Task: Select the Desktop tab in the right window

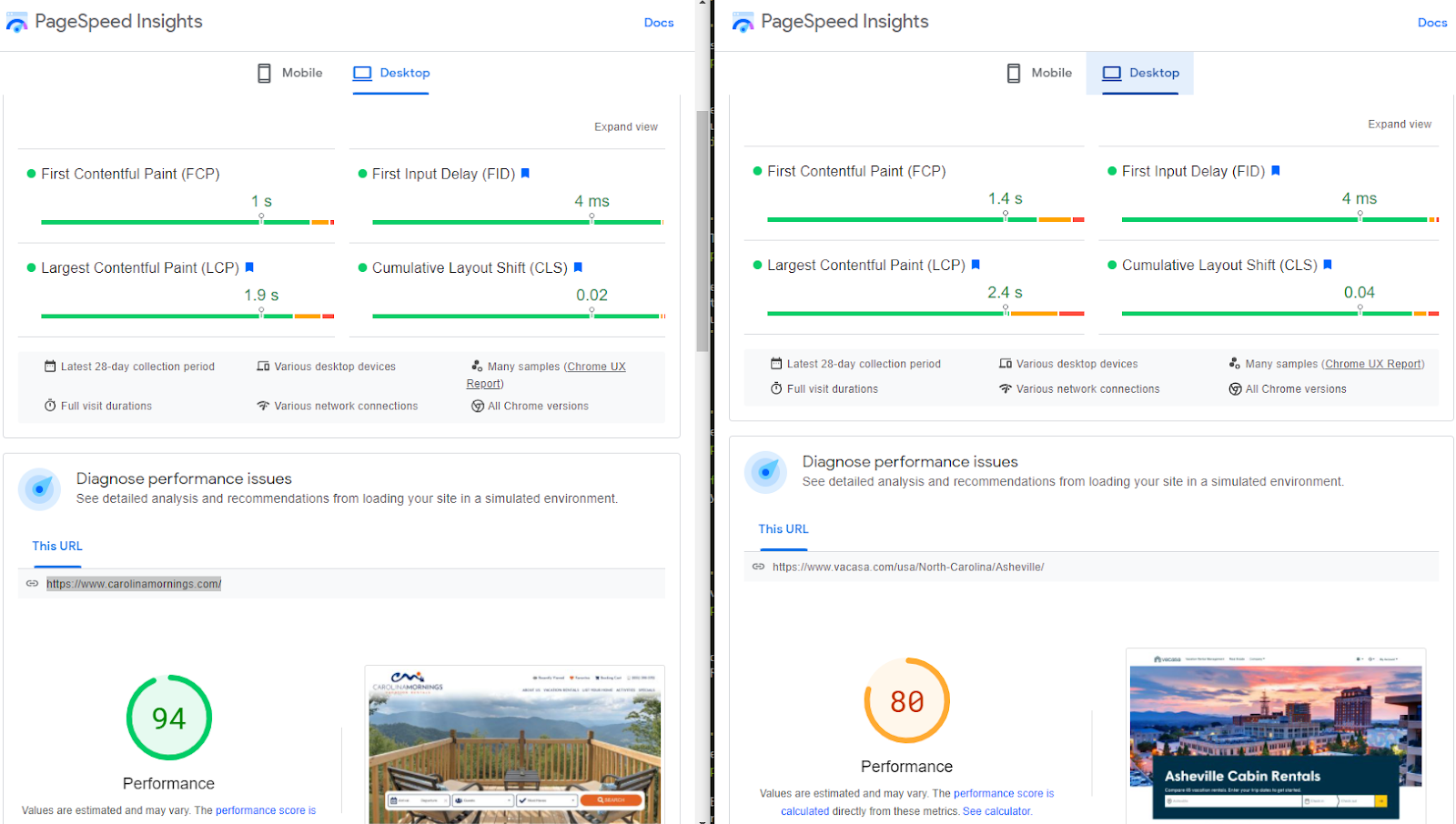Action: [1140, 73]
